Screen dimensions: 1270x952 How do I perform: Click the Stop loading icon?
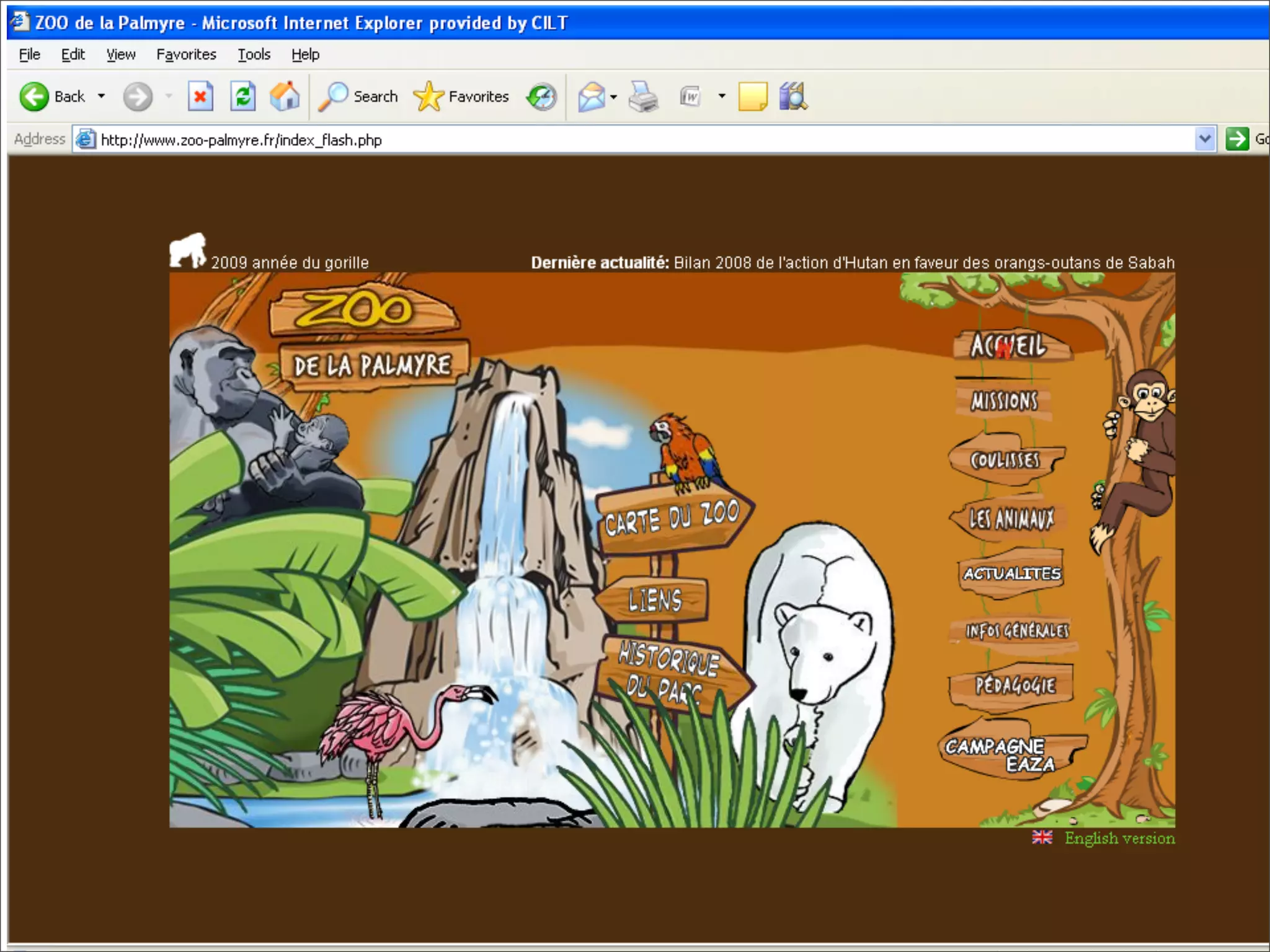click(200, 97)
